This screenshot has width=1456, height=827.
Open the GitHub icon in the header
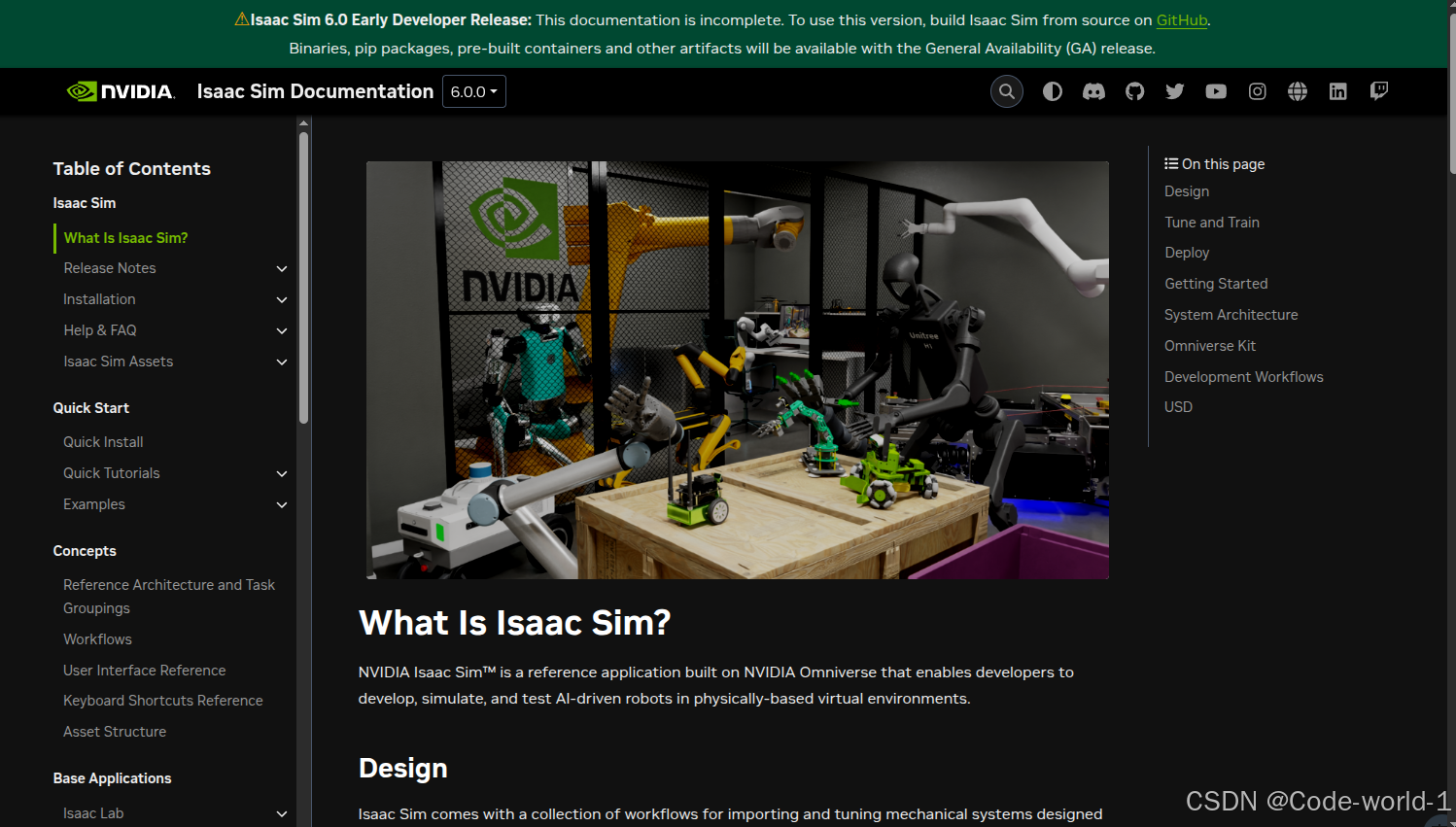(x=1134, y=91)
